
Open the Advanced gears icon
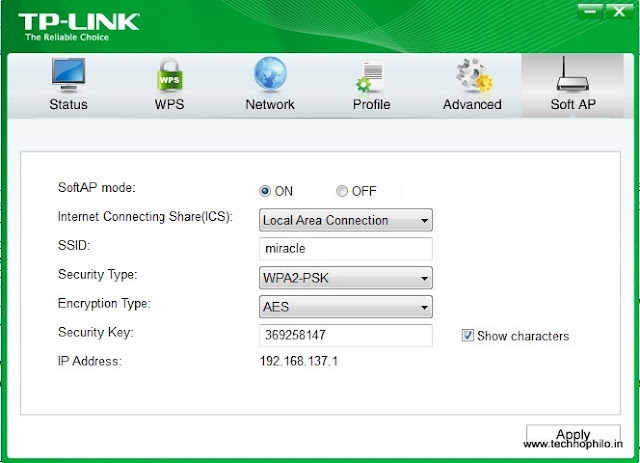coord(474,75)
